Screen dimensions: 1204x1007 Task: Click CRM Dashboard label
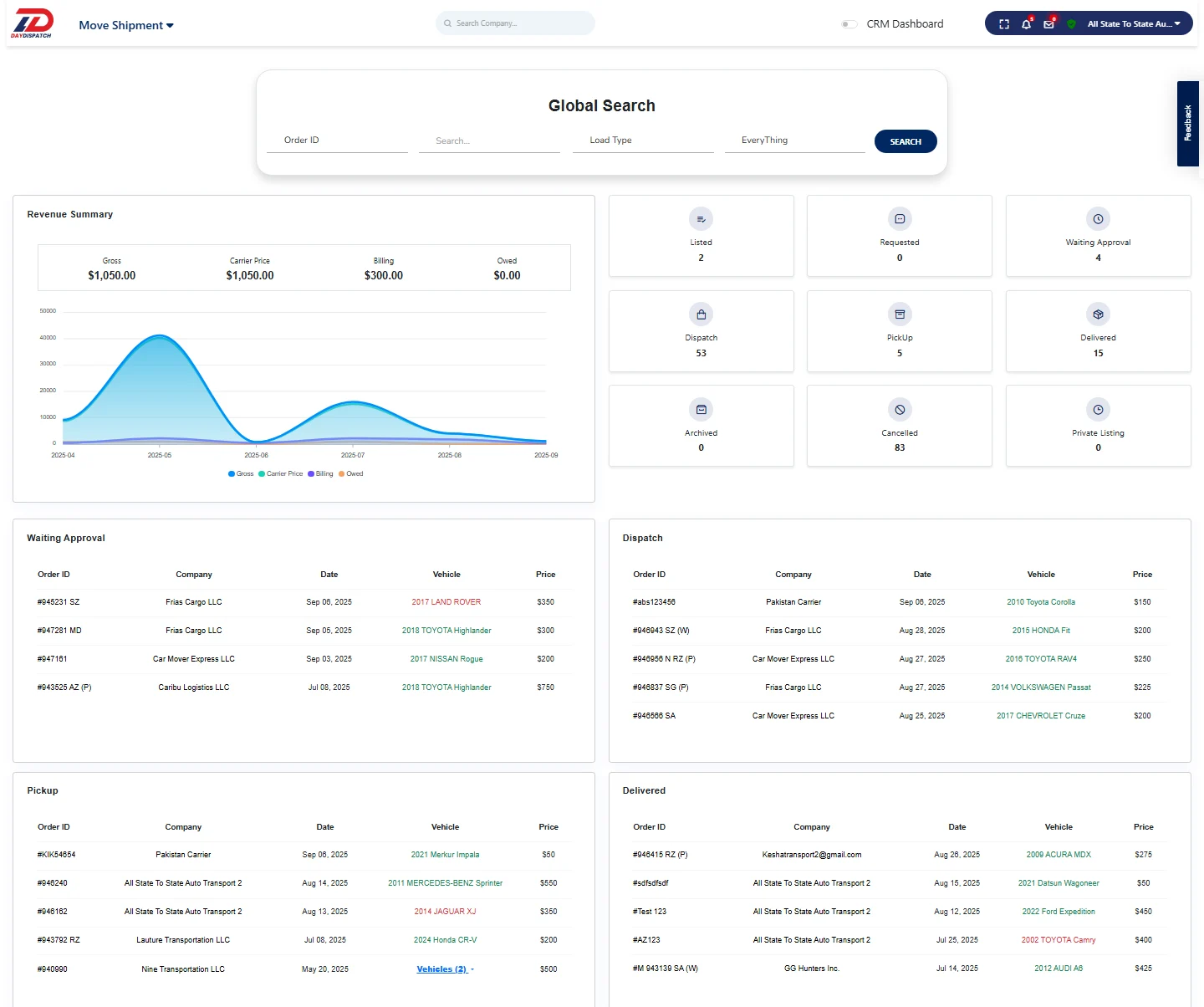[905, 24]
